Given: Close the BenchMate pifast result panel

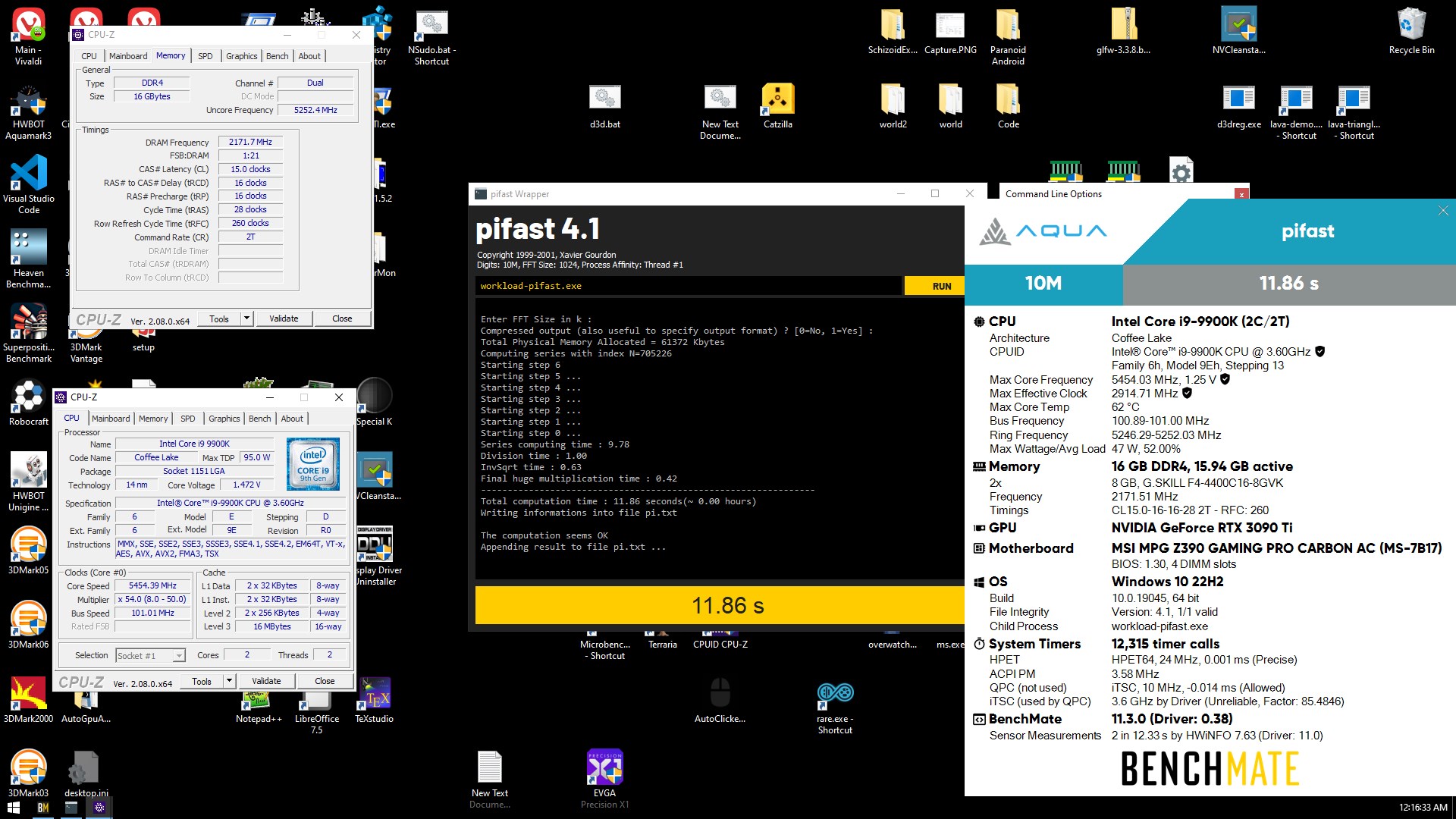Looking at the screenshot, I should pyautogui.click(x=1442, y=211).
